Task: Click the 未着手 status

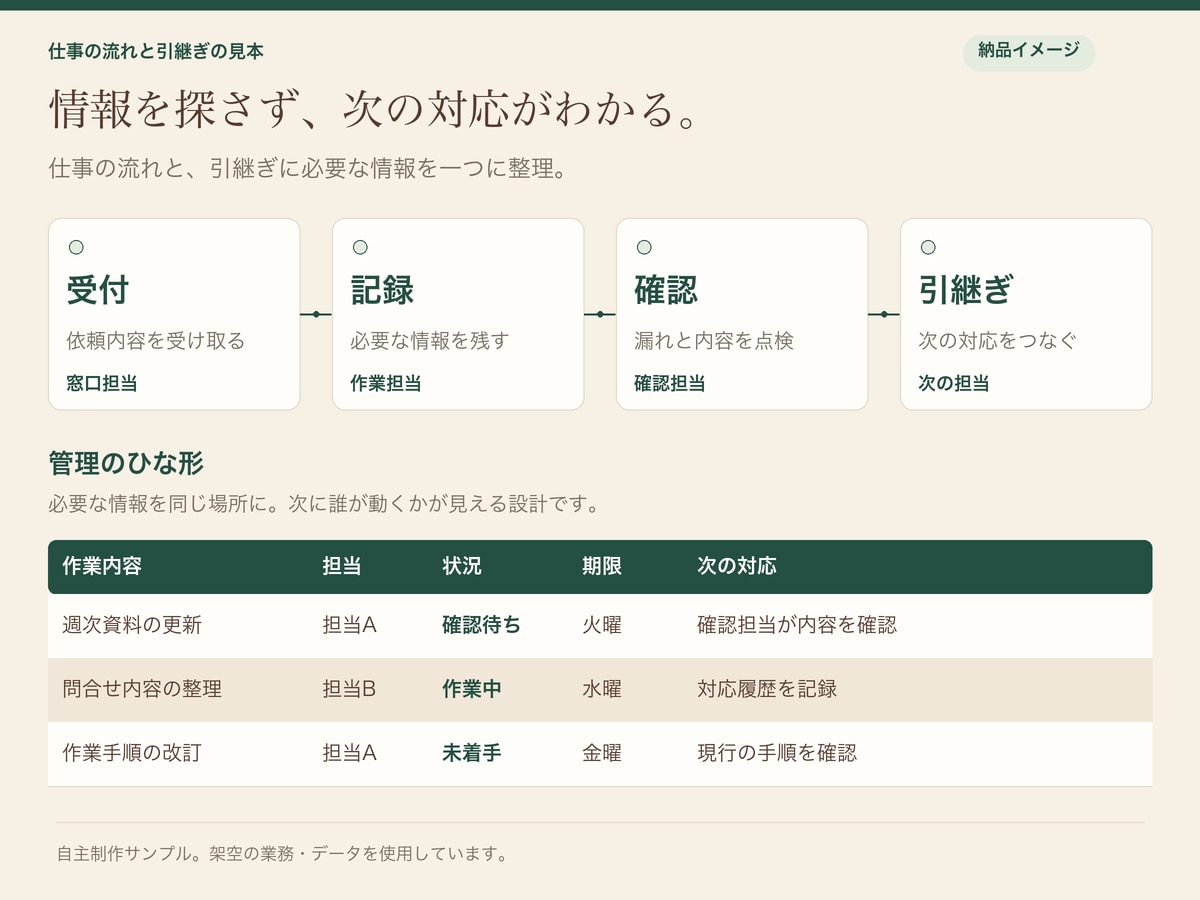Action: [x=472, y=753]
